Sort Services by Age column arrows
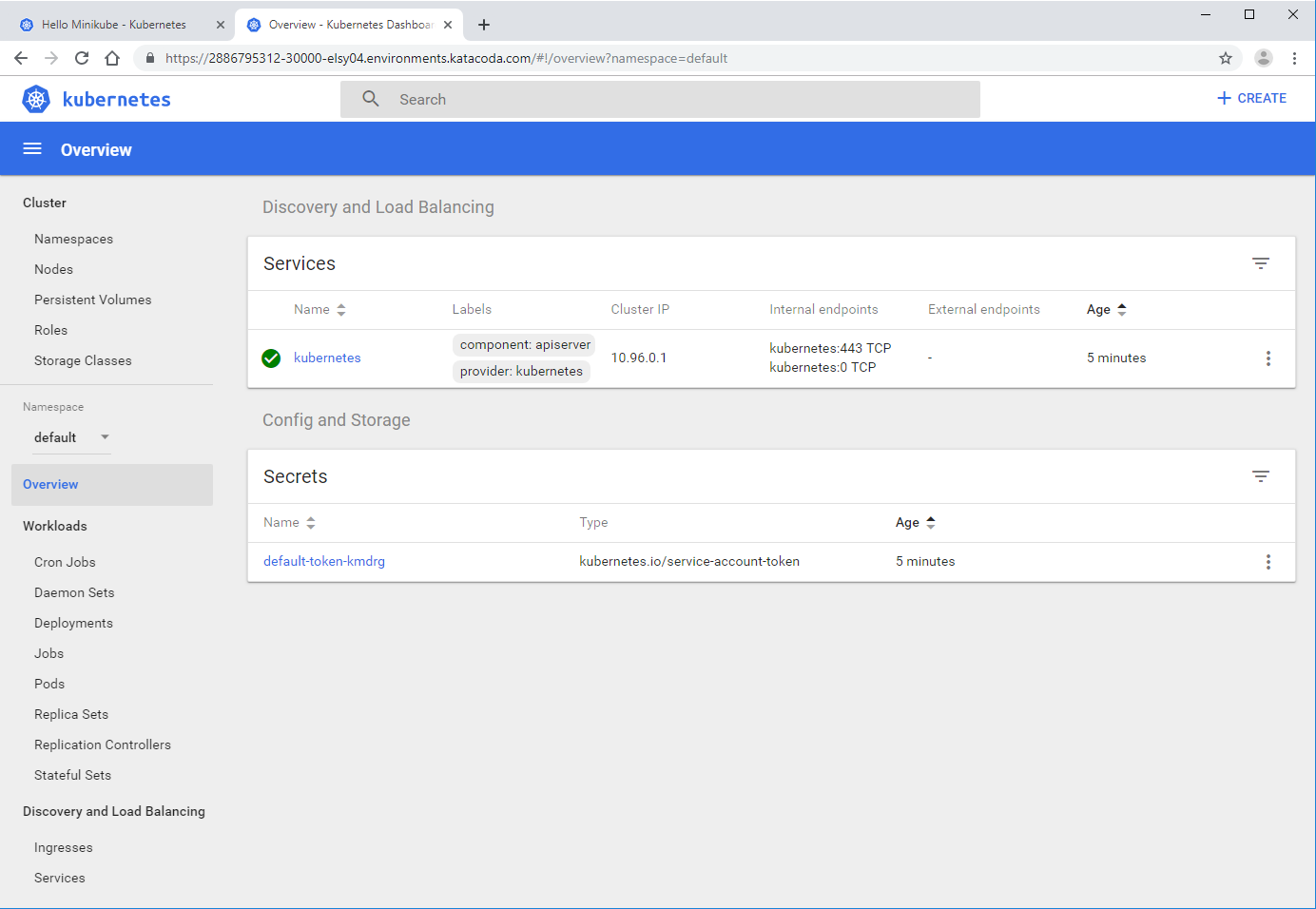 pyautogui.click(x=1122, y=310)
